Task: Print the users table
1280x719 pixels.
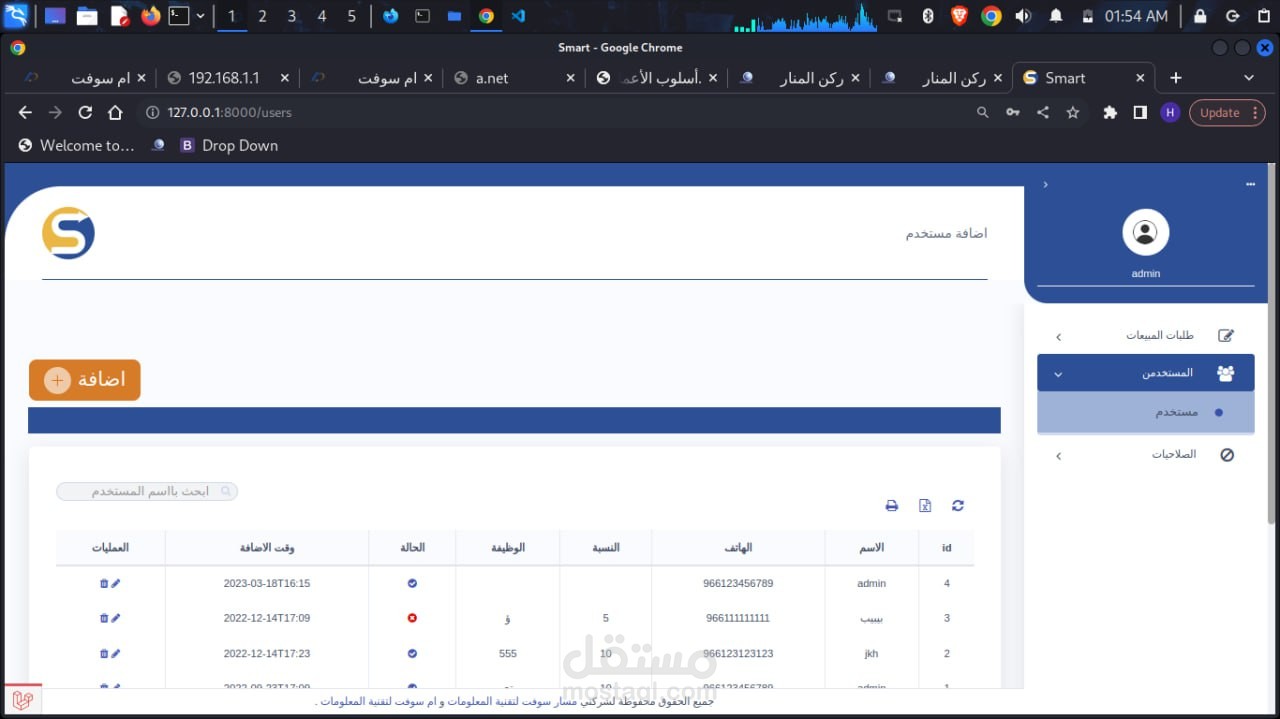Action: point(892,506)
